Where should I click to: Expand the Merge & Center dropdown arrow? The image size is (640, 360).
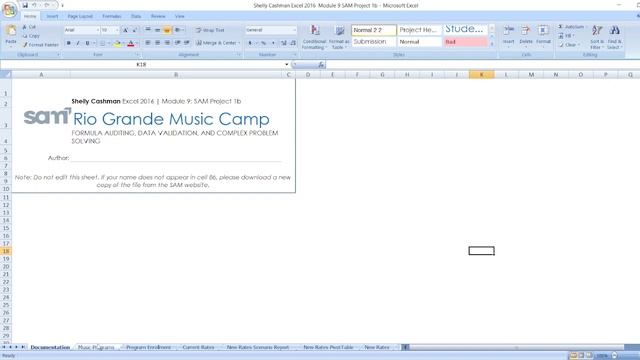(x=239, y=43)
